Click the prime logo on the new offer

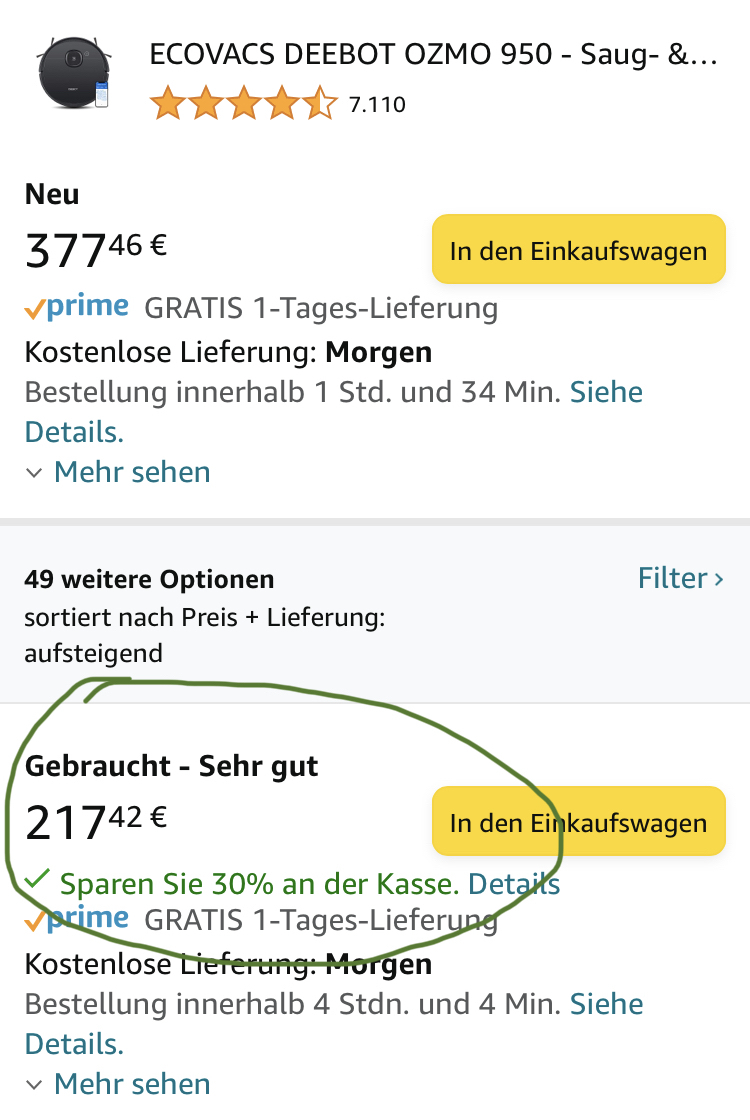point(77,307)
